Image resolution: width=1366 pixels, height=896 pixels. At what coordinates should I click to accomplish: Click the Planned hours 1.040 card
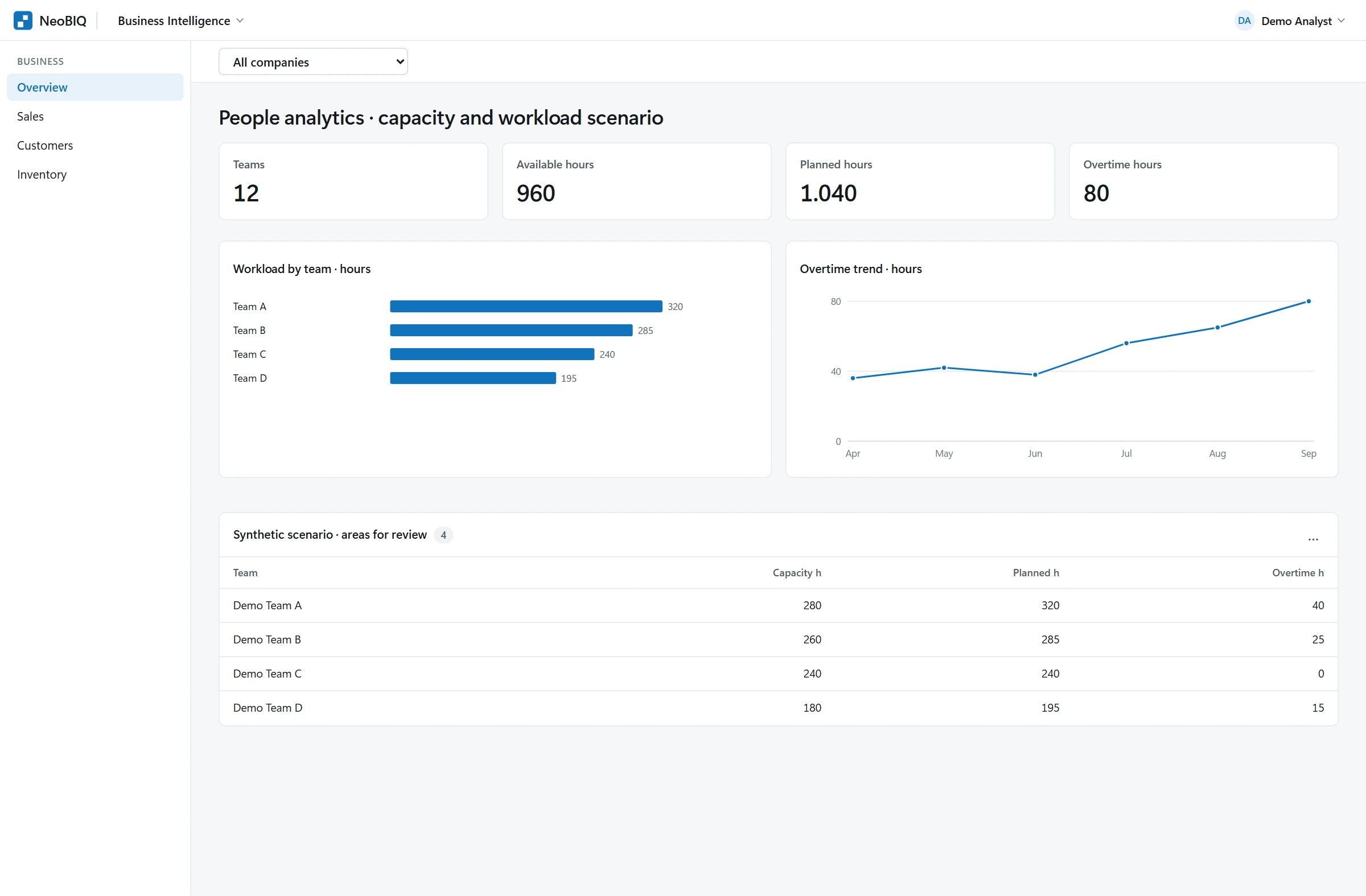[920, 181]
